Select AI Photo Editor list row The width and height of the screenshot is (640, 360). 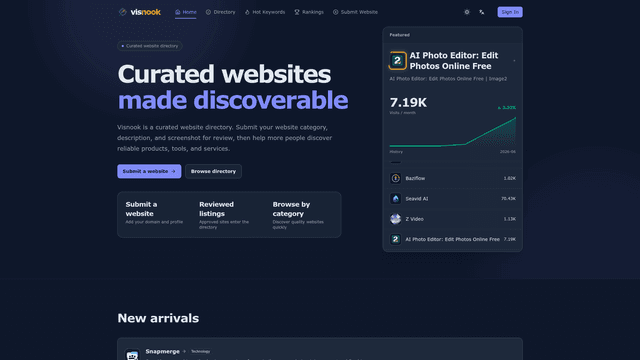[x=452, y=240]
